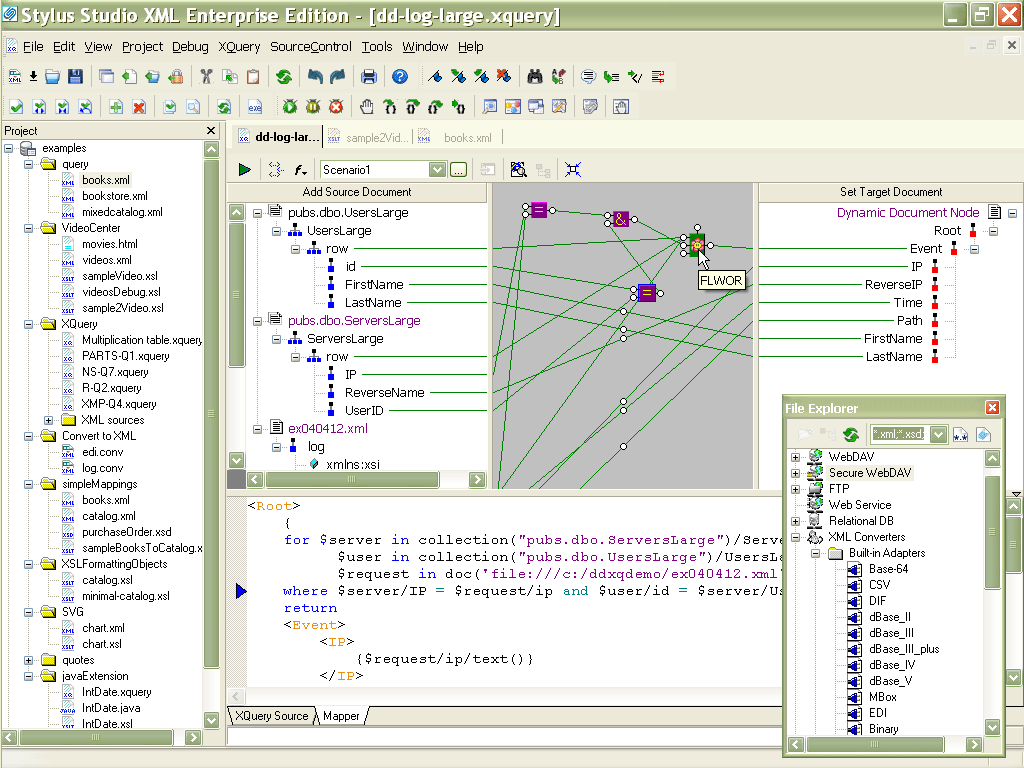The width and height of the screenshot is (1024, 768).
Task: Switch to the XQuery Source tab
Action: (x=271, y=716)
